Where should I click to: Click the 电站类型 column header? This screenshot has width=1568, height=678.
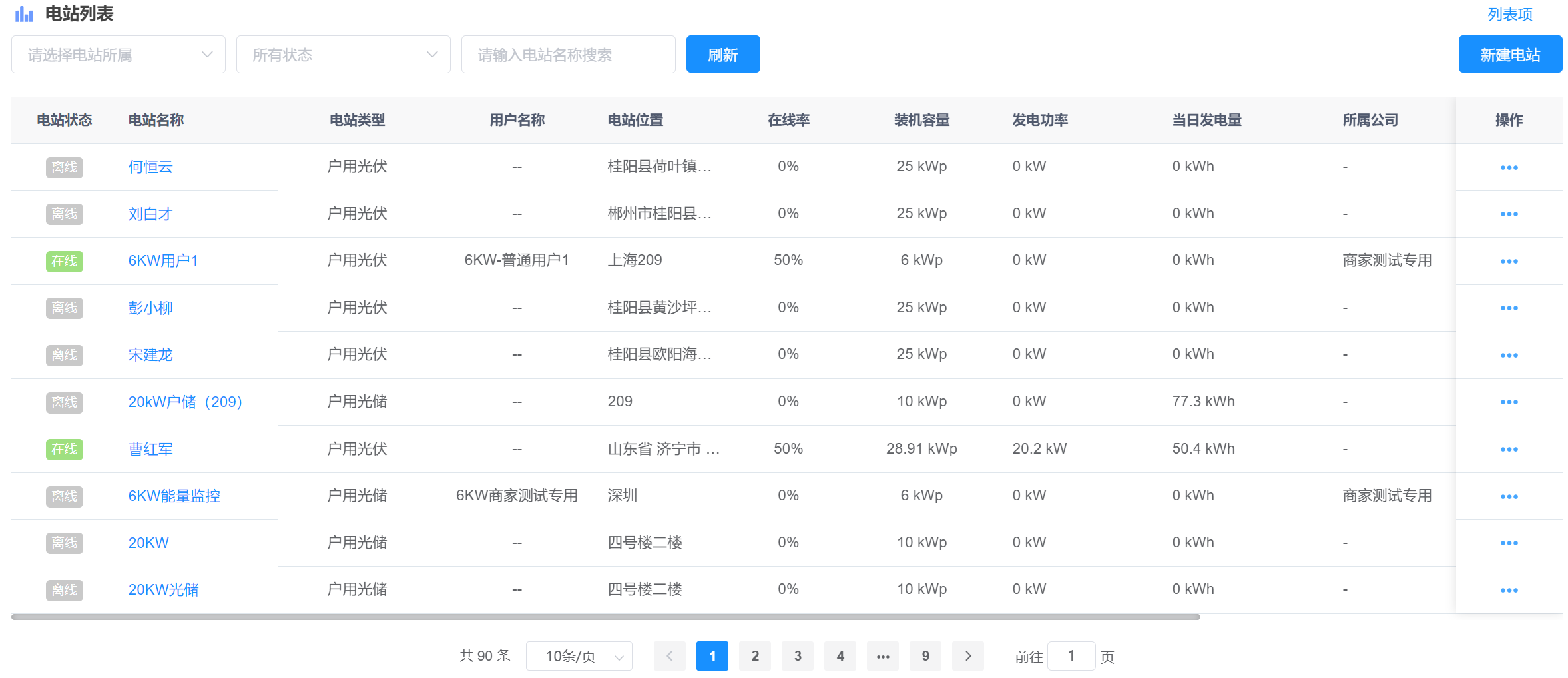[358, 120]
